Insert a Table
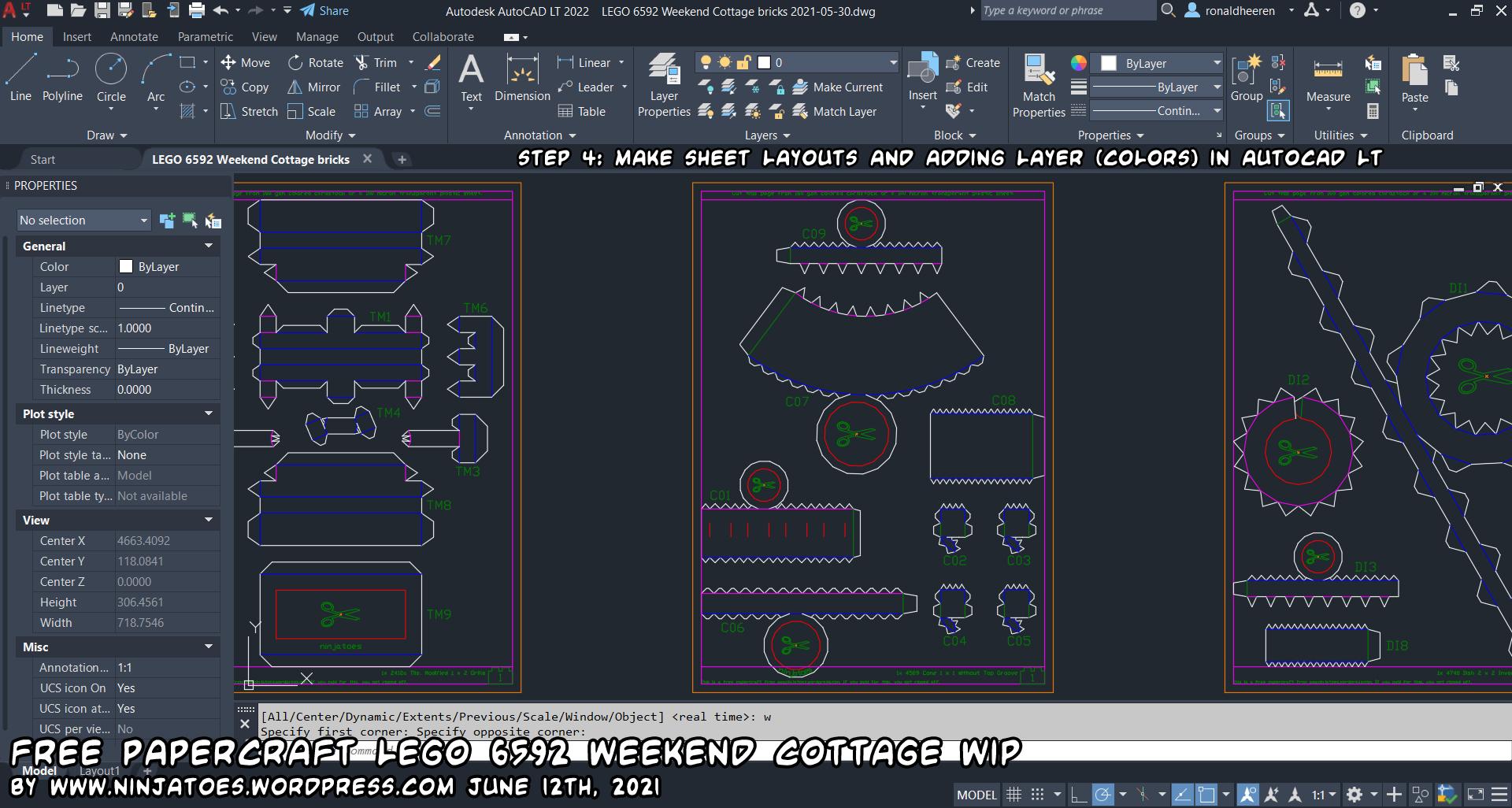 (x=582, y=112)
